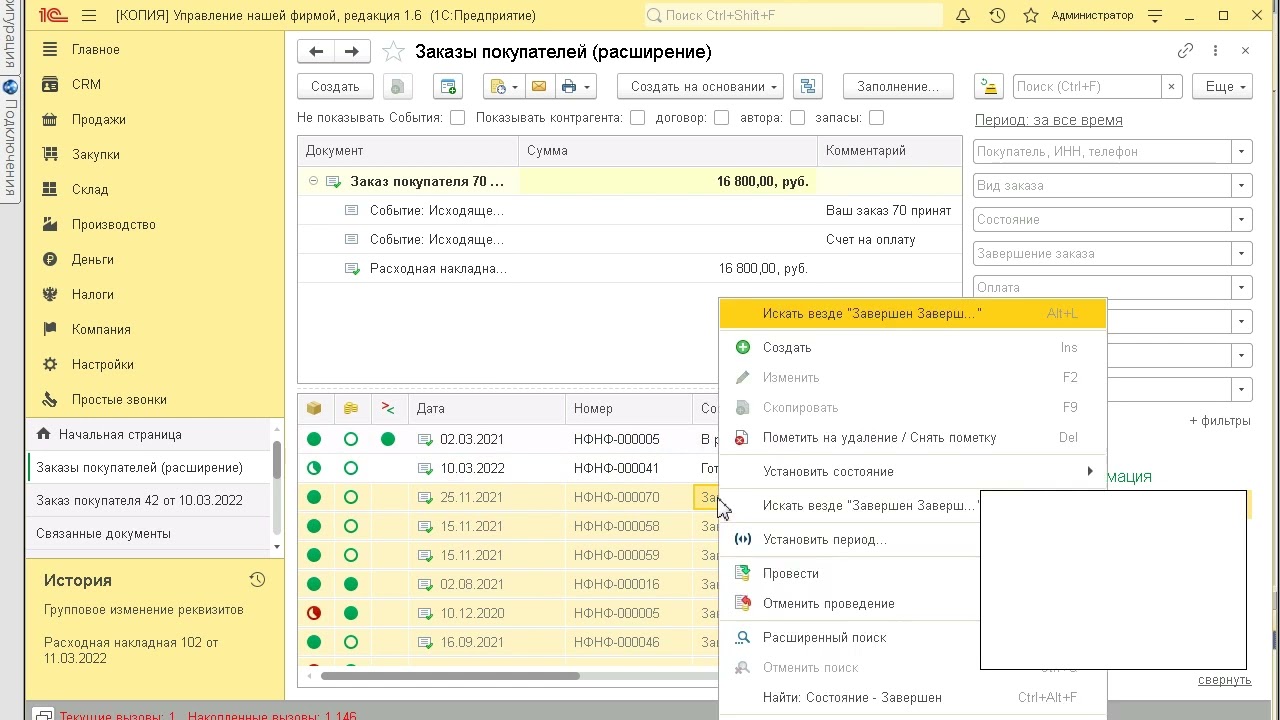Open the main menu hamburger icon
Screen dimensions: 1280x720
pos(89,16)
